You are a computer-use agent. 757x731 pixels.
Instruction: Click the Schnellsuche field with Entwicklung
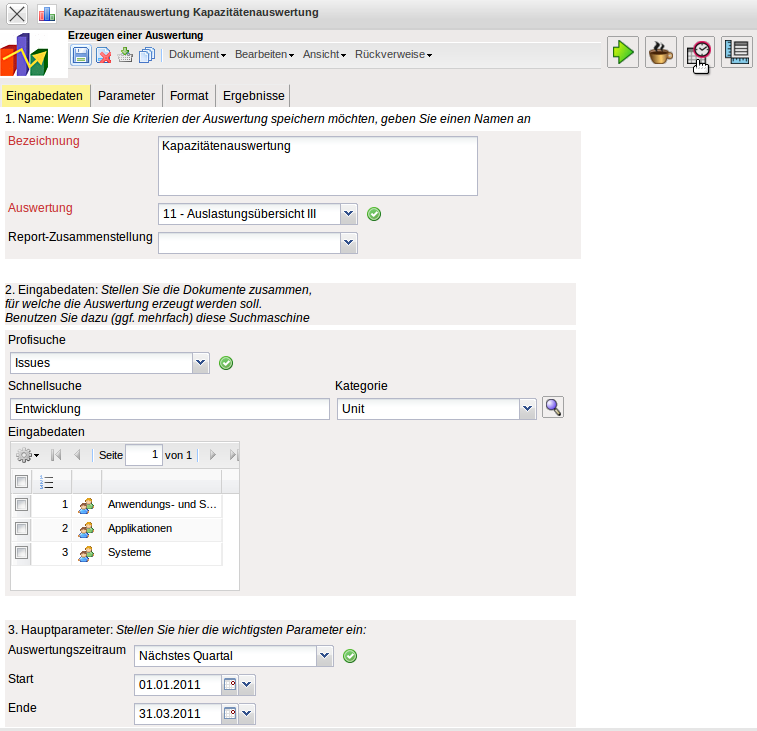(170, 409)
